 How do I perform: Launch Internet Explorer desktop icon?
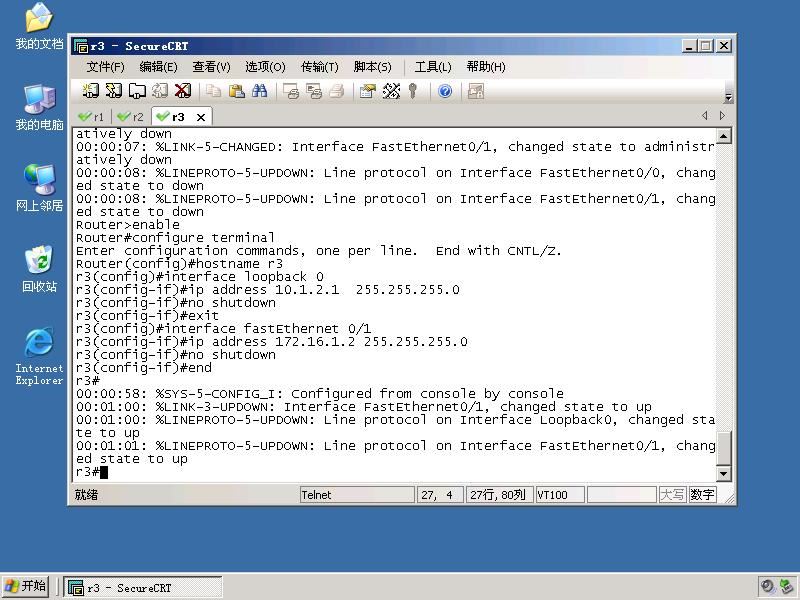[39, 356]
